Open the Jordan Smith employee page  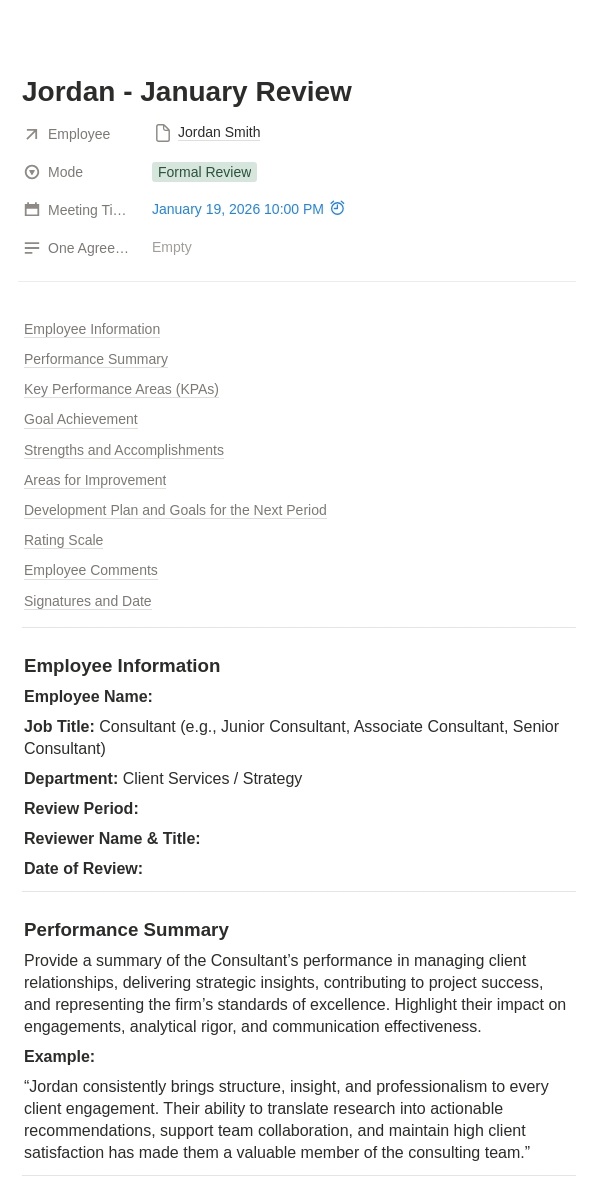219,133
